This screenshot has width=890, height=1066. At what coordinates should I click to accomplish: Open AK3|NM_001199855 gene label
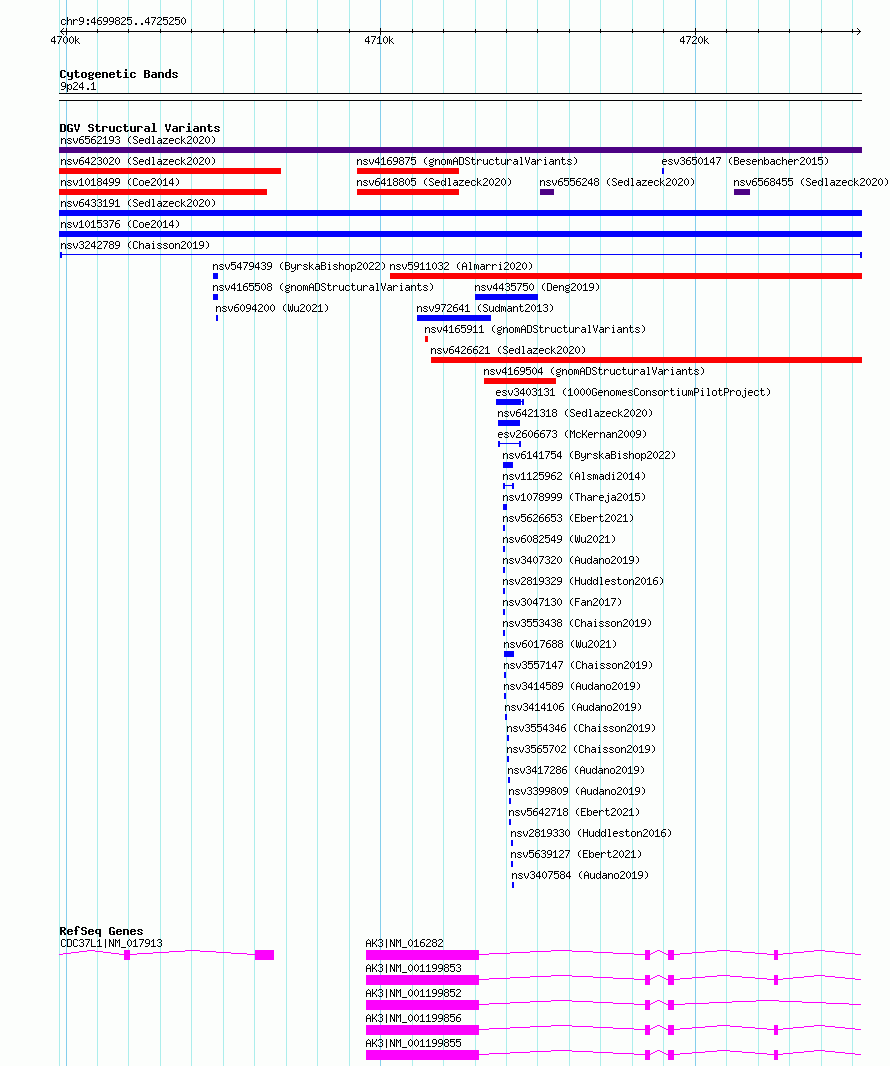pos(413,1044)
